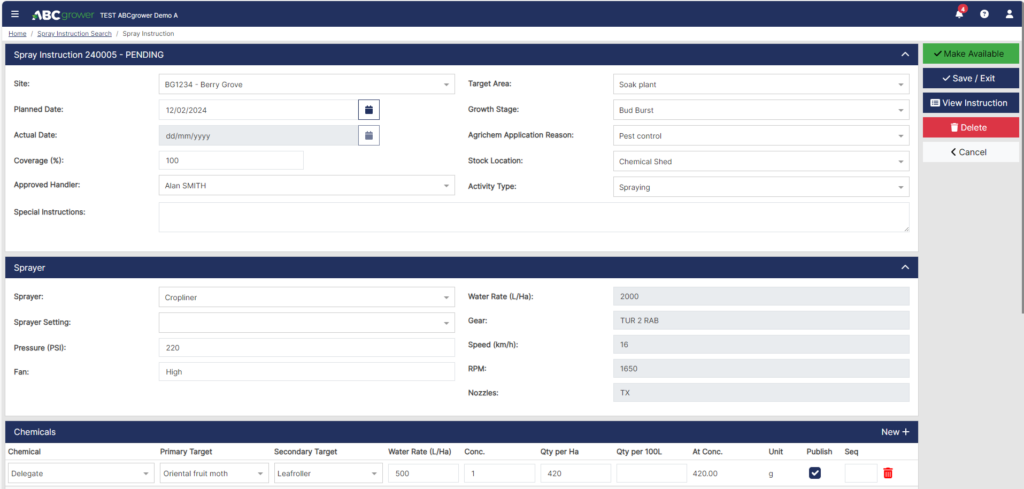Click the Actual Date field
The height and width of the screenshot is (489, 1024).
pyautogui.click(x=258, y=135)
